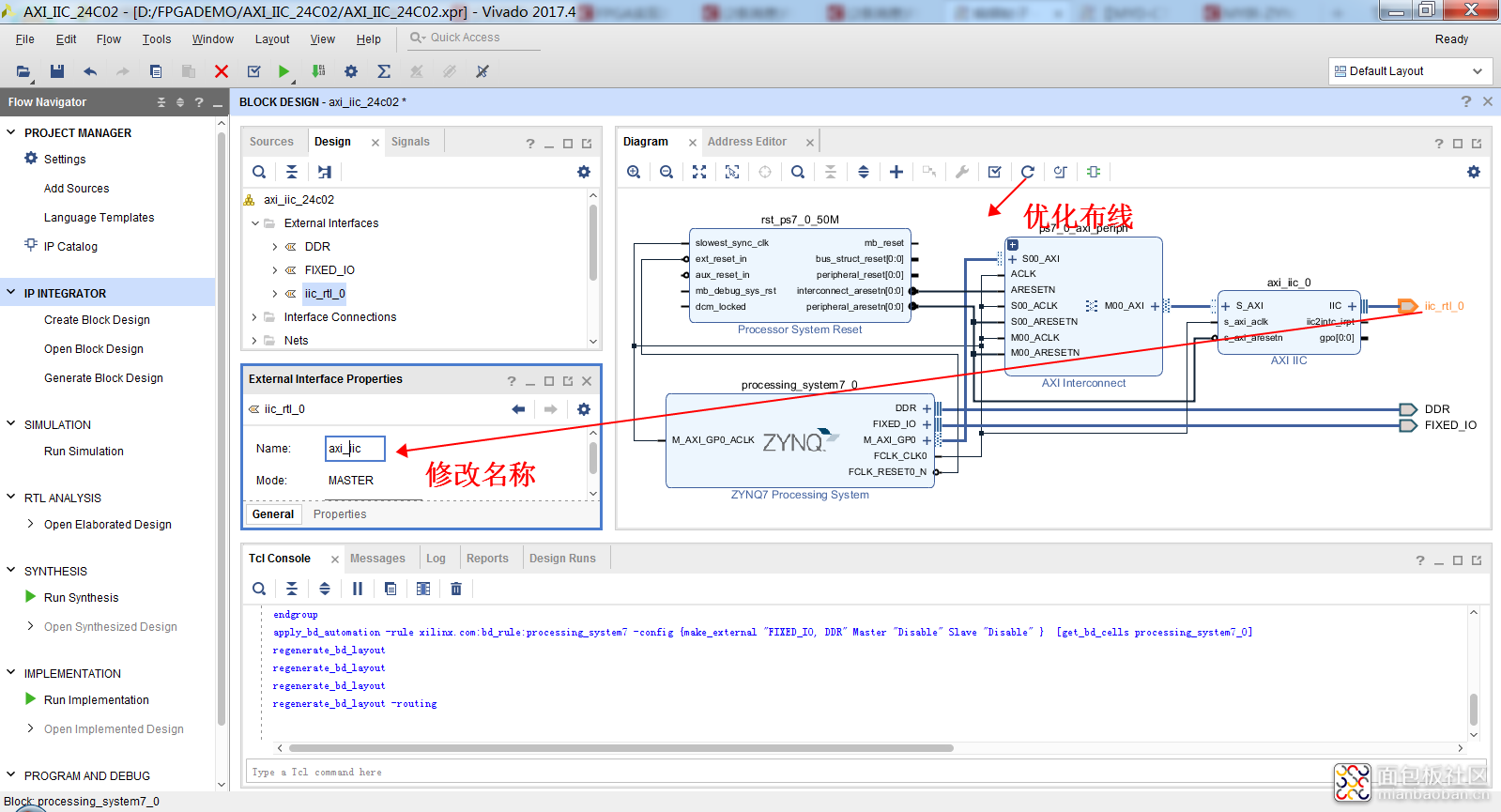Open the Design panel settings gear
Screen dimensions: 1501x812
(x=584, y=172)
